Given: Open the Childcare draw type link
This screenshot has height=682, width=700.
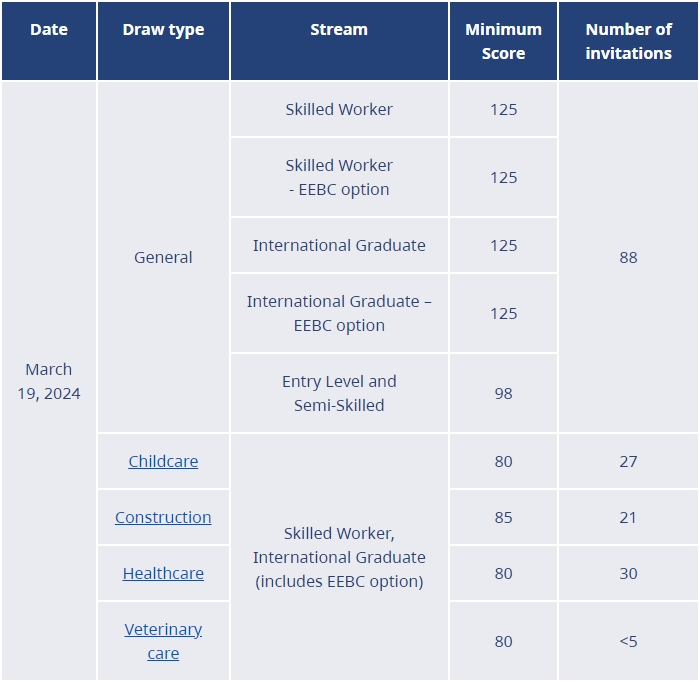Looking at the screenshot, I should point(163,461).
